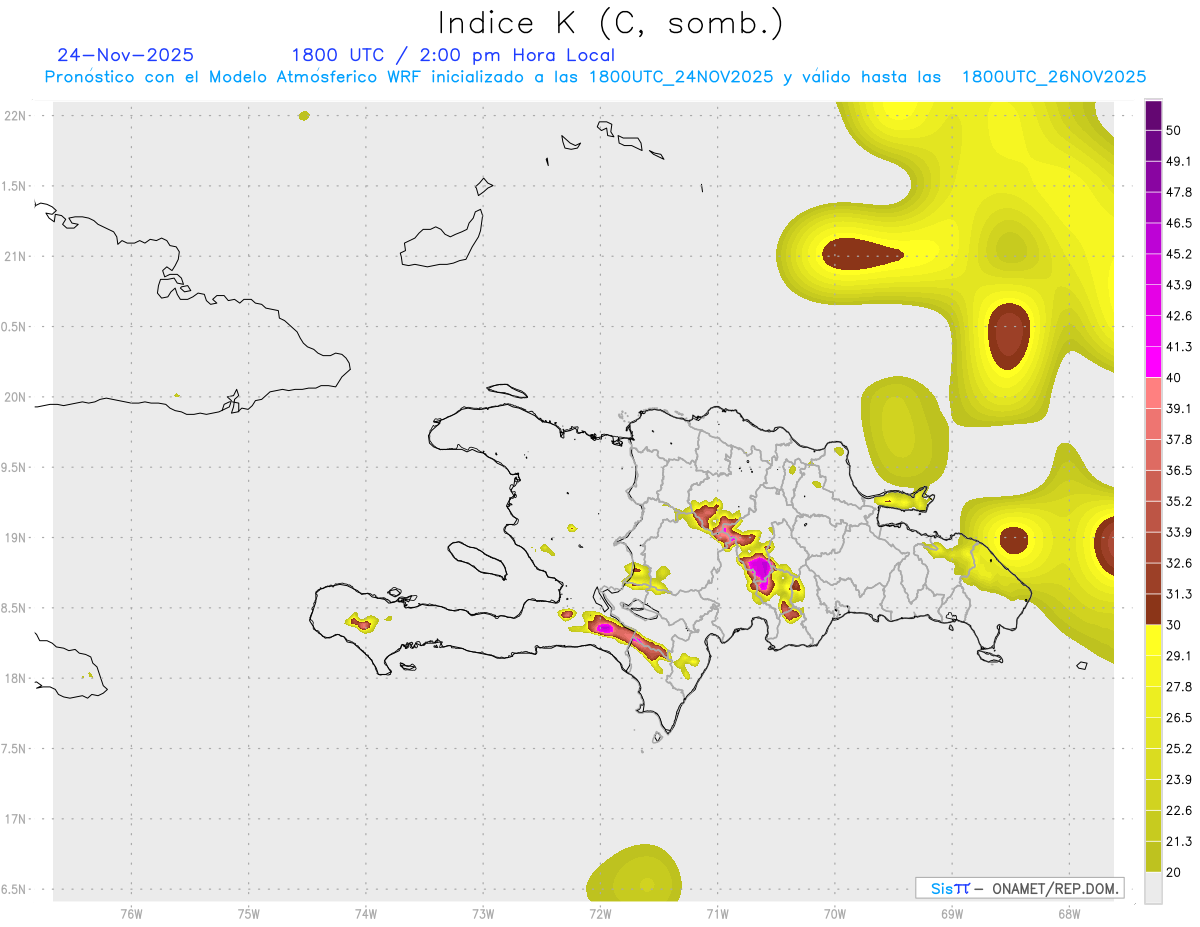Click the "19N" latitude label

(14, 538)
